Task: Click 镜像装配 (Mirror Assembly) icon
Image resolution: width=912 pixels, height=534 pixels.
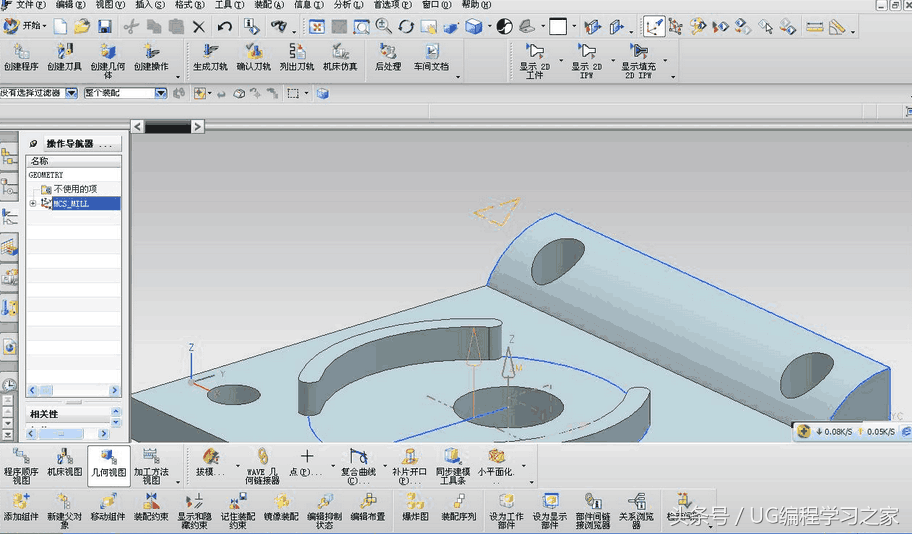Action: point(281,507)
